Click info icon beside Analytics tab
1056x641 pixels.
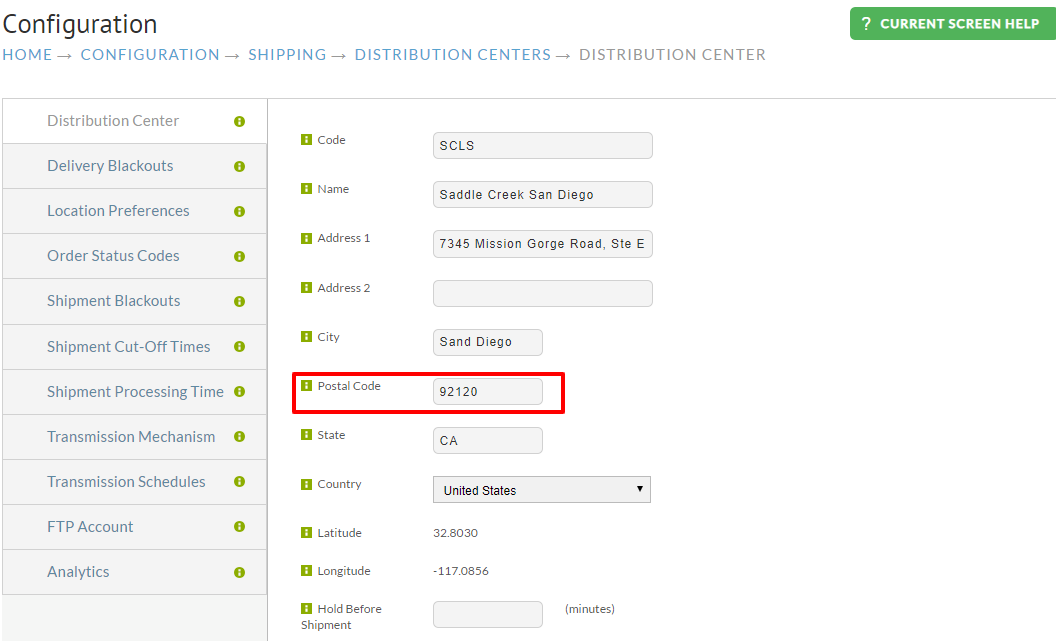point(239,572)
